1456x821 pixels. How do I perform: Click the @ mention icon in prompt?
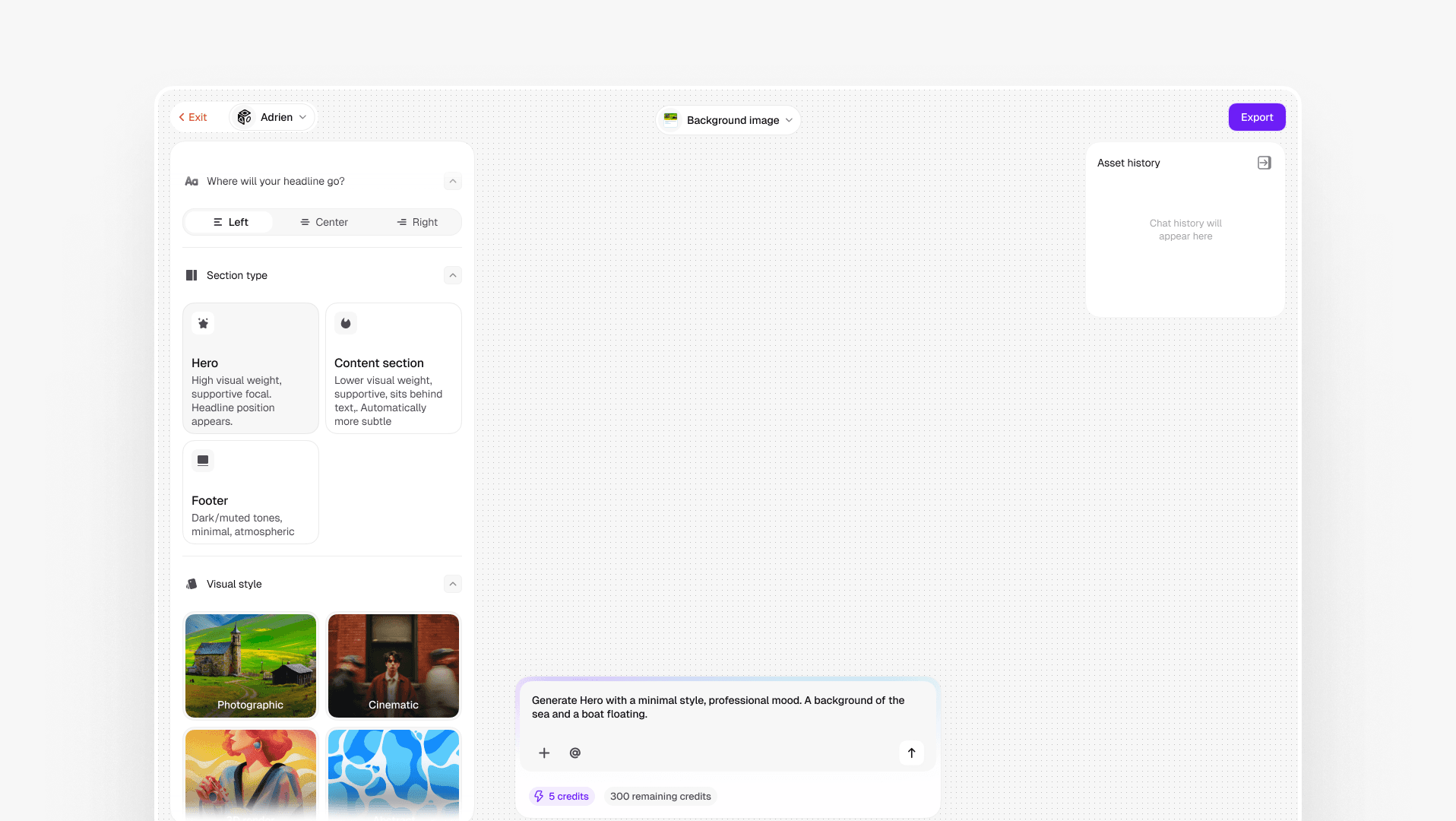coord(575,753)
